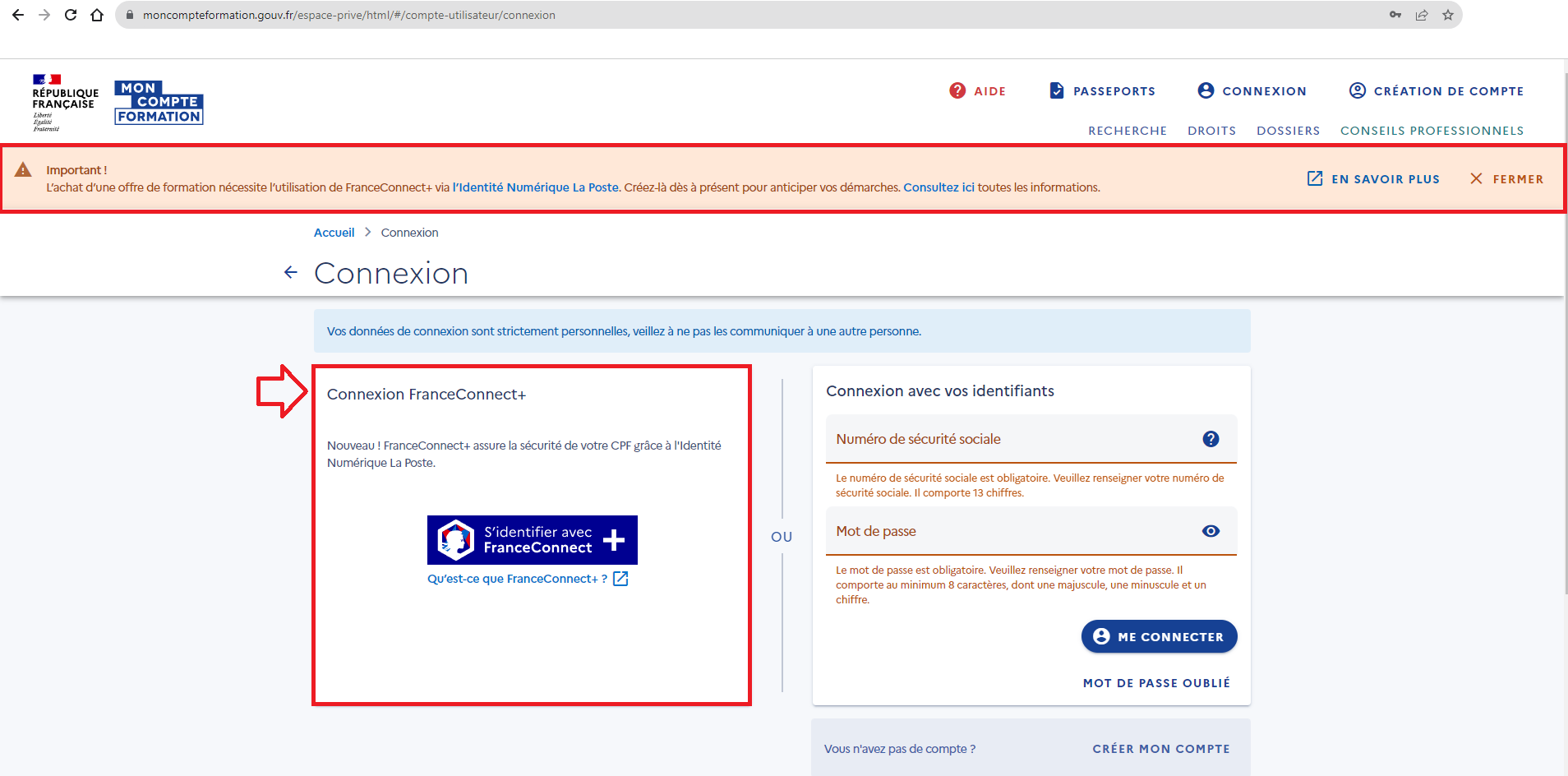The width and height of the screenshot is (1568, 776).
Task: Open the RECHERCHE navigation item
Action: (1128, 131)
